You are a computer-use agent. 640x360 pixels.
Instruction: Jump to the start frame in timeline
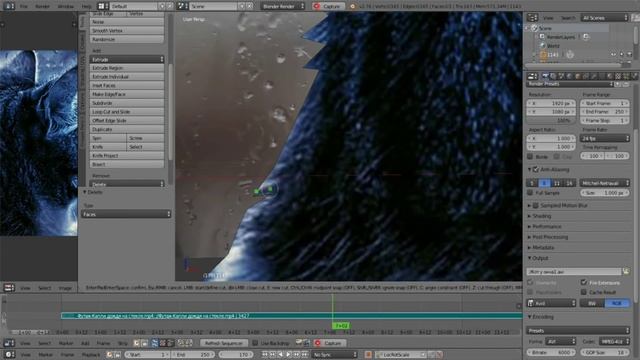point(265,355)
